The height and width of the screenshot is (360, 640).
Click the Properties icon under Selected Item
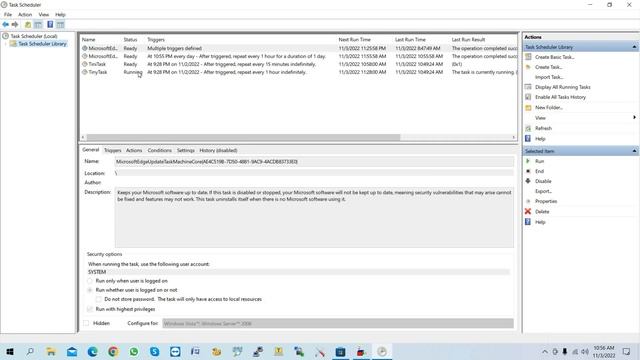[528, 201]
